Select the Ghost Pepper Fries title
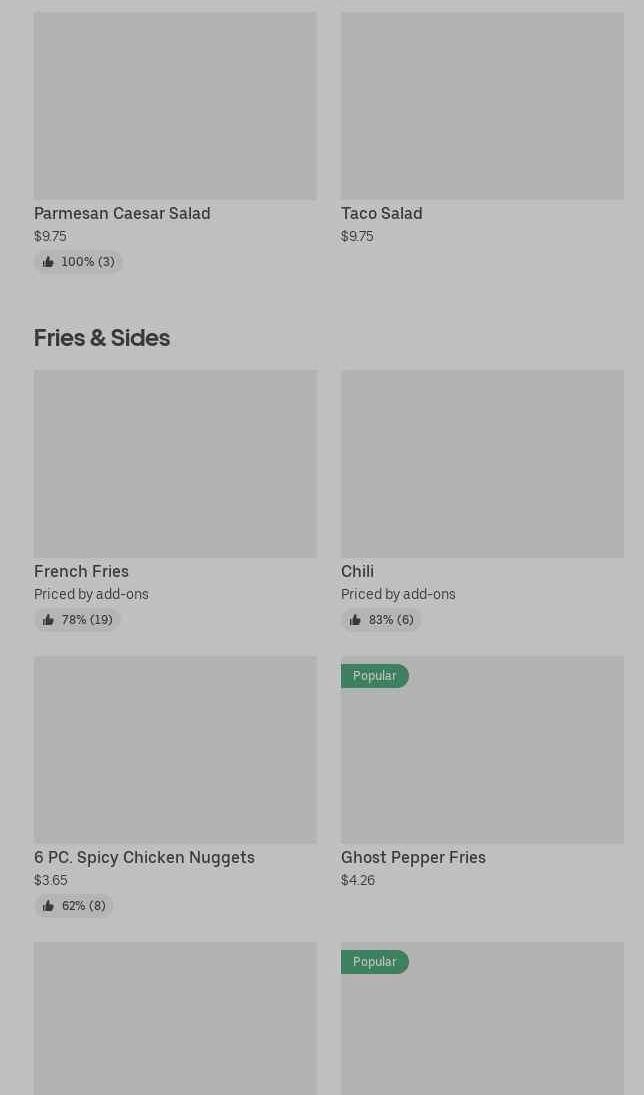Screen dimensions: 644x1095 (413, 858)
